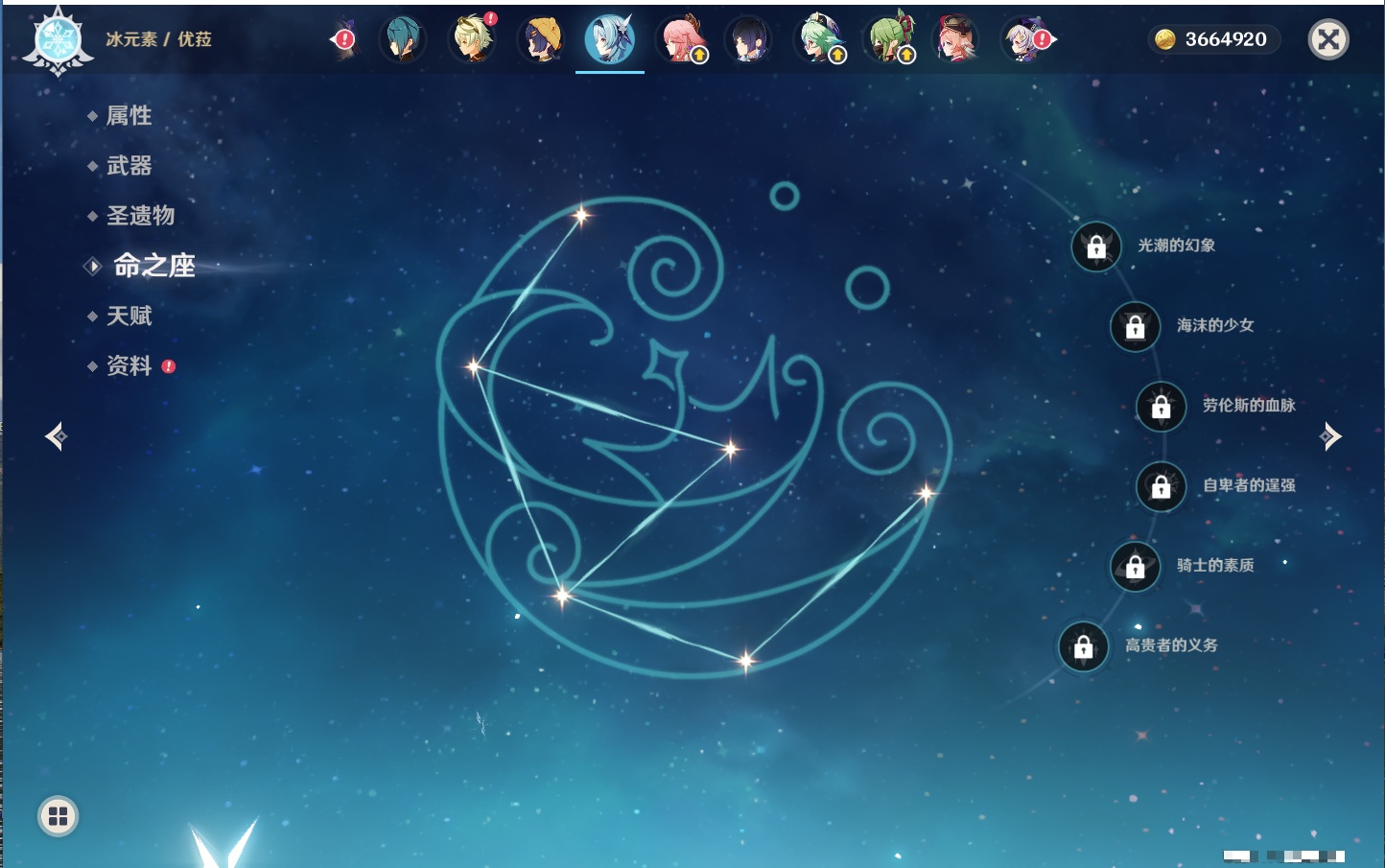Go to next character with right arrow
The height and width of the screenshot is (868, 1385).
coord(1330,436)
